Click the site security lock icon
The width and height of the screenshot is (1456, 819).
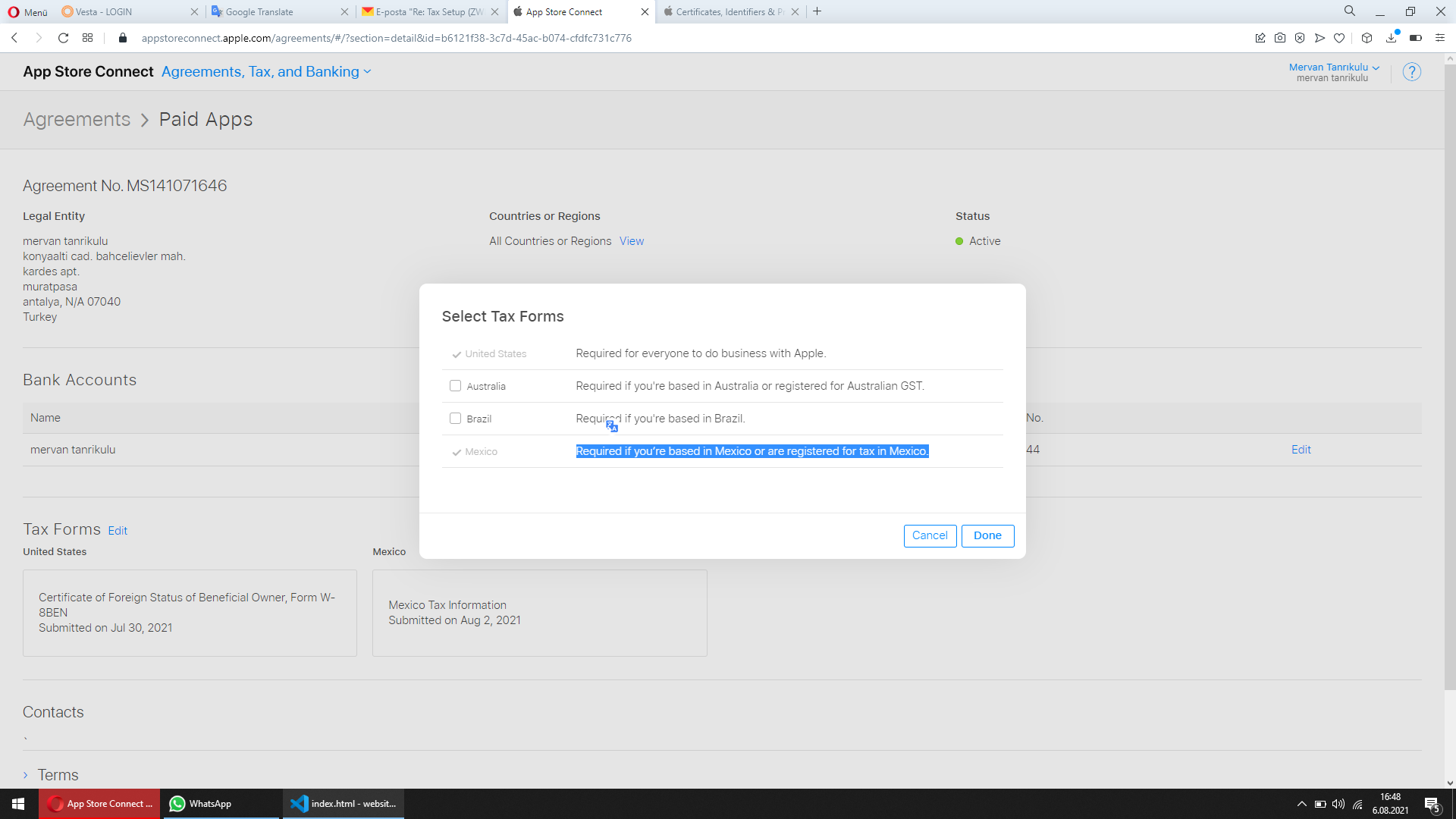123,38
